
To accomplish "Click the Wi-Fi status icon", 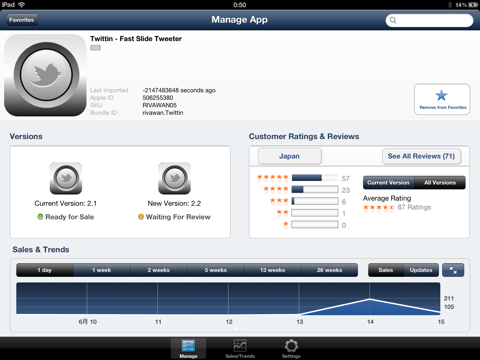I will tap(21, 4).
